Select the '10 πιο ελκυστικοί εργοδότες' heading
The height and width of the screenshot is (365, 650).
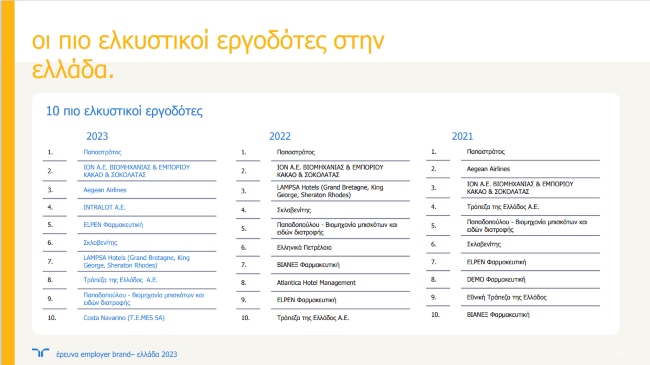[124, 111]
